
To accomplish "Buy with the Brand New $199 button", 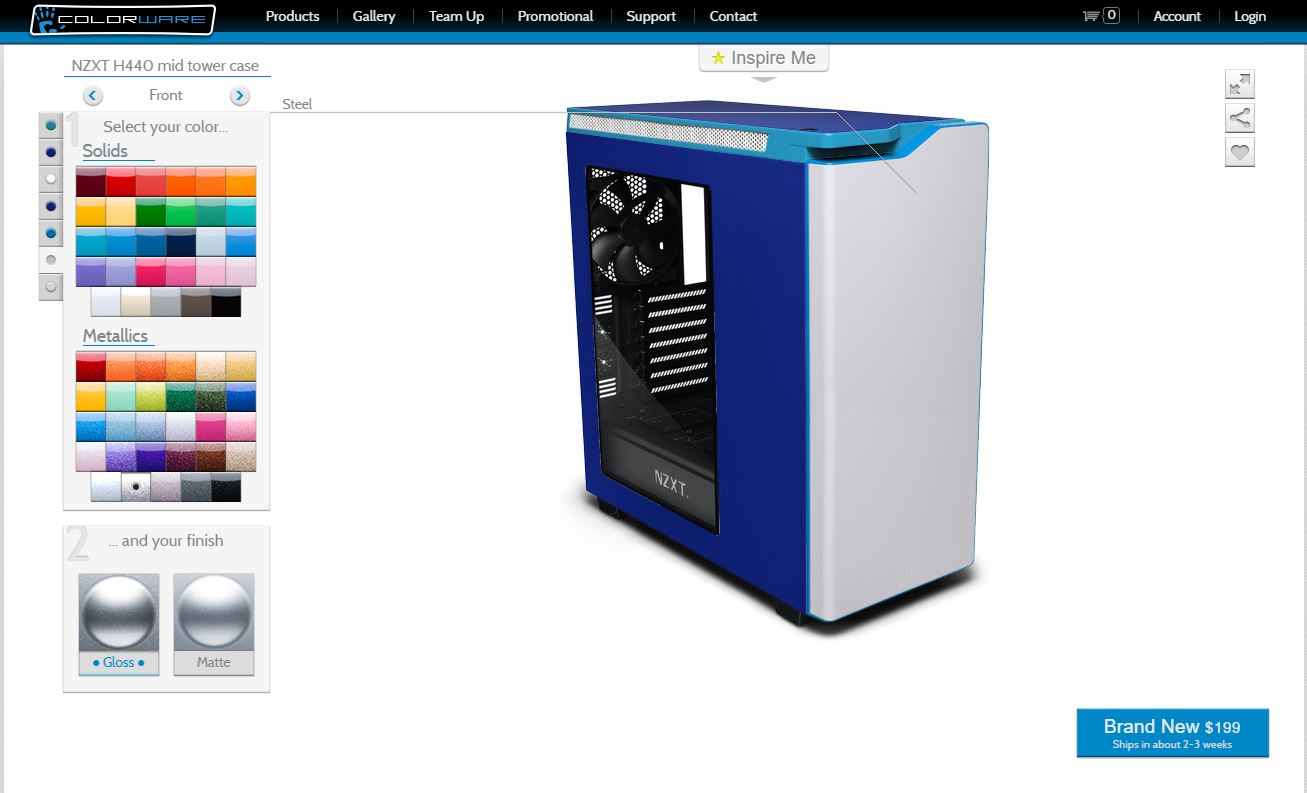I will coord(1173,733).
